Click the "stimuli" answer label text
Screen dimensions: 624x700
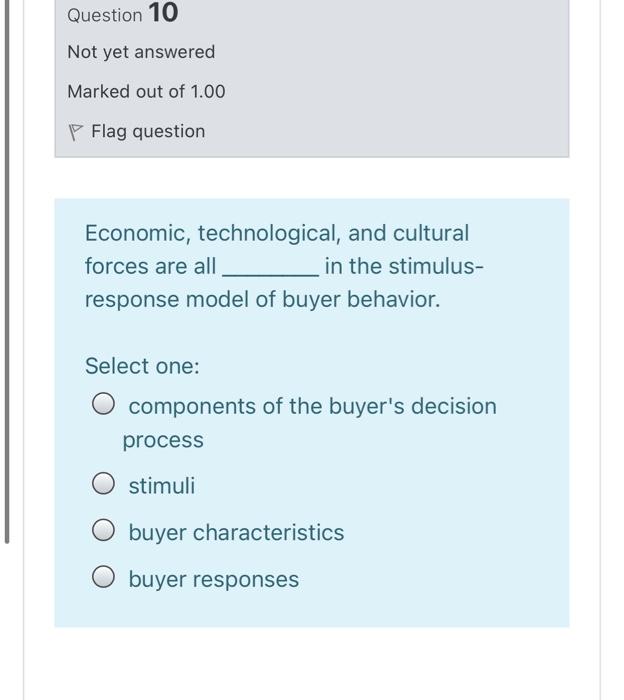pos(162,486)
